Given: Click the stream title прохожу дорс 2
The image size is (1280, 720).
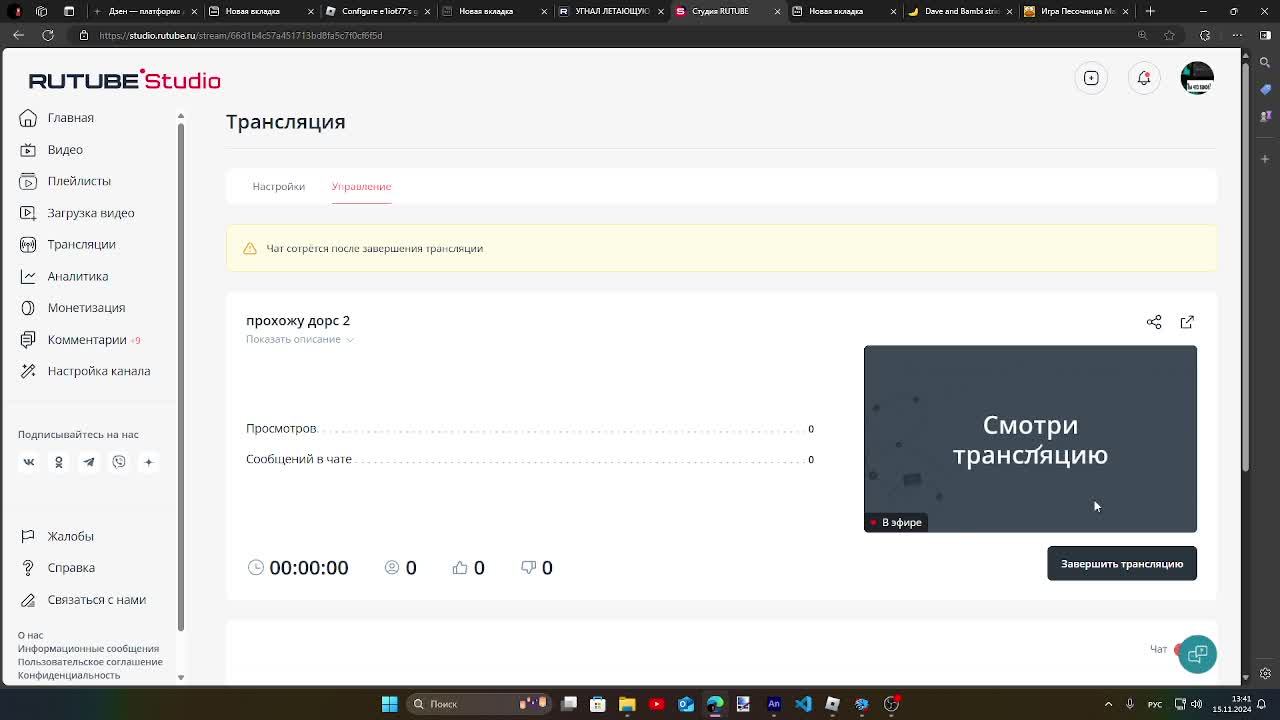Looking at the screenshot, I should click(298, 320).
